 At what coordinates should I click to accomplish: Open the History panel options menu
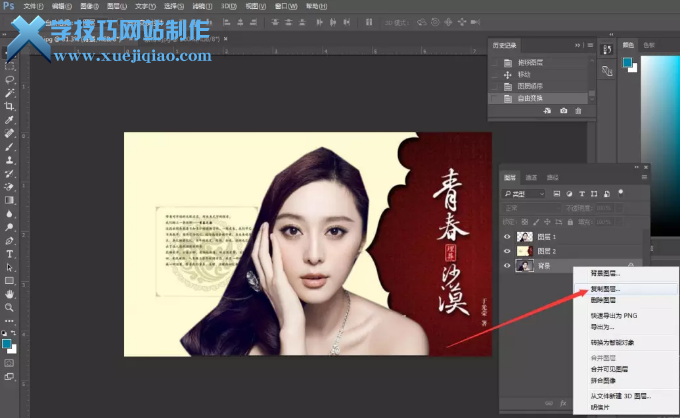tap(591, 45)
